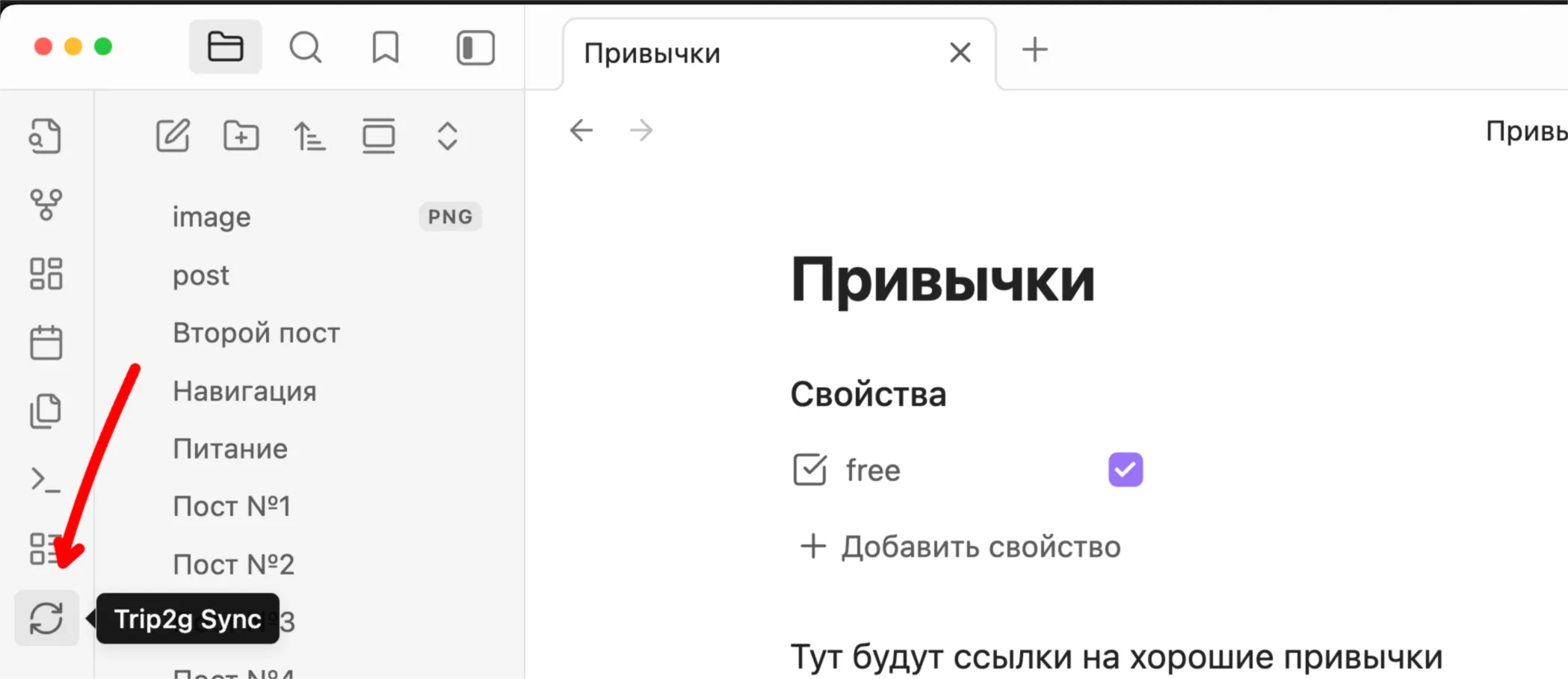
Task: Click the free property type icon
Action: click(x=809, y=470)
